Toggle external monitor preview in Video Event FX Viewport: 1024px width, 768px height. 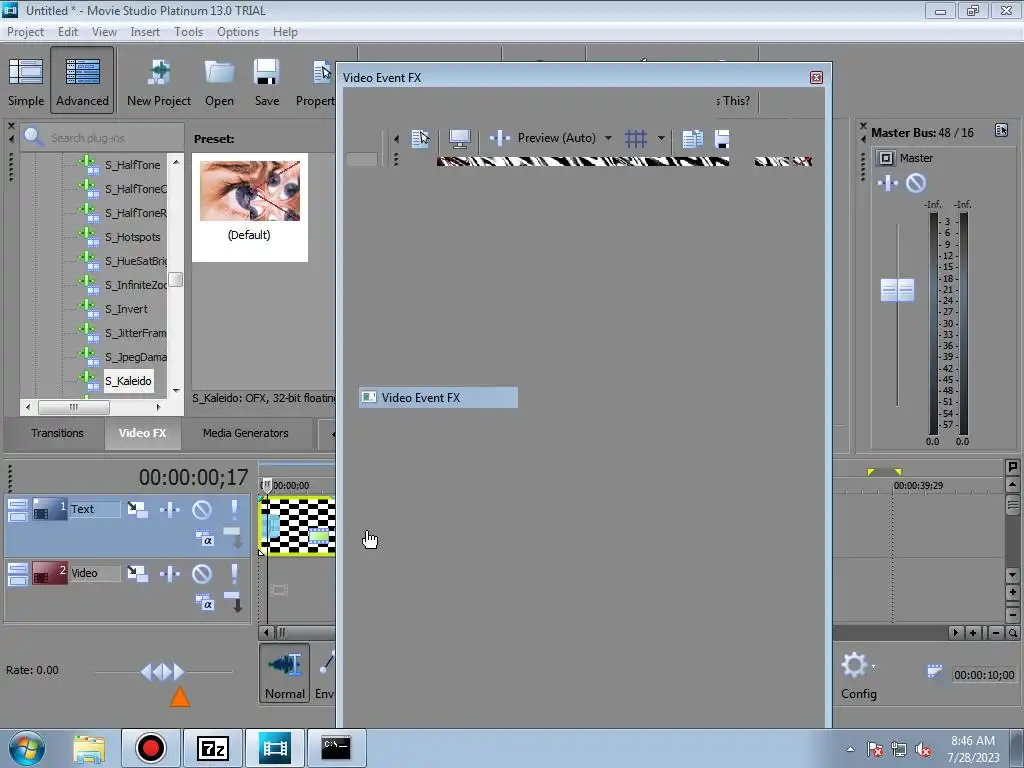(x=459, y=138)
